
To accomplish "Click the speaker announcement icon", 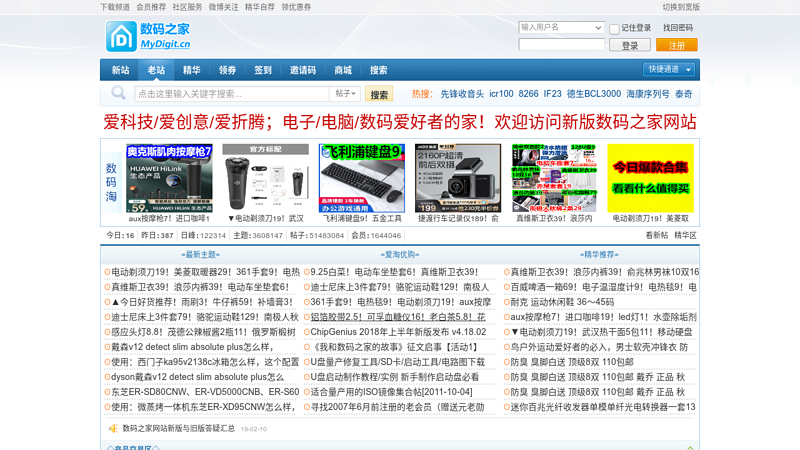I will point(113,429).
